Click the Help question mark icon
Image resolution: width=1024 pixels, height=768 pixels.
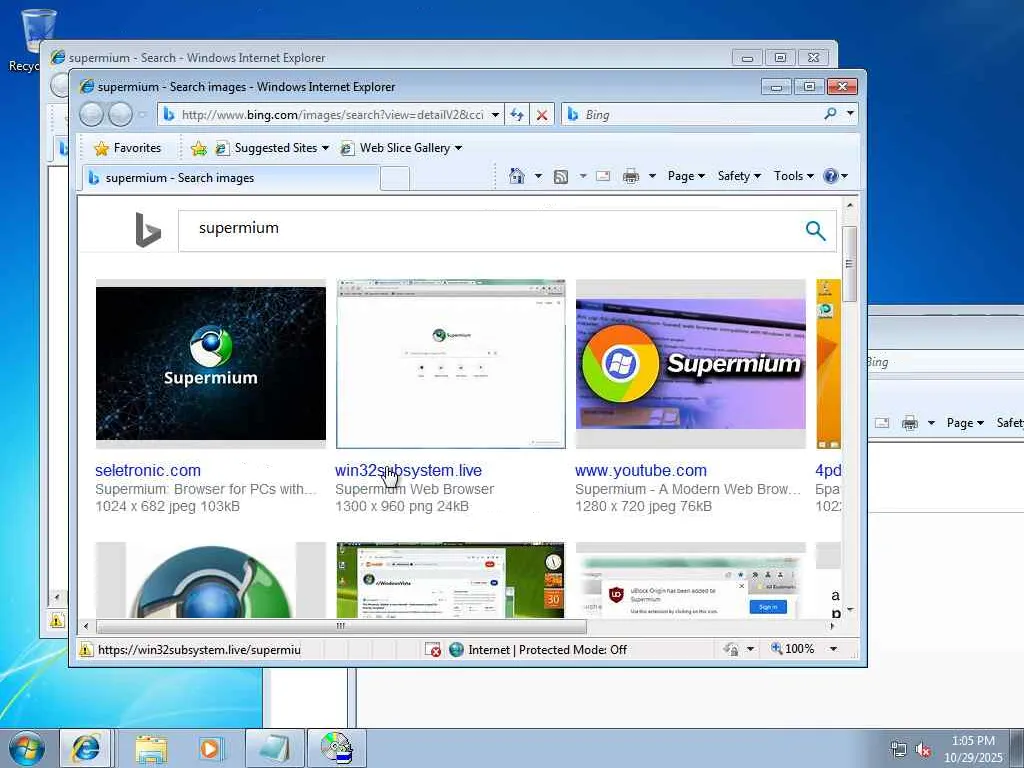831,176
